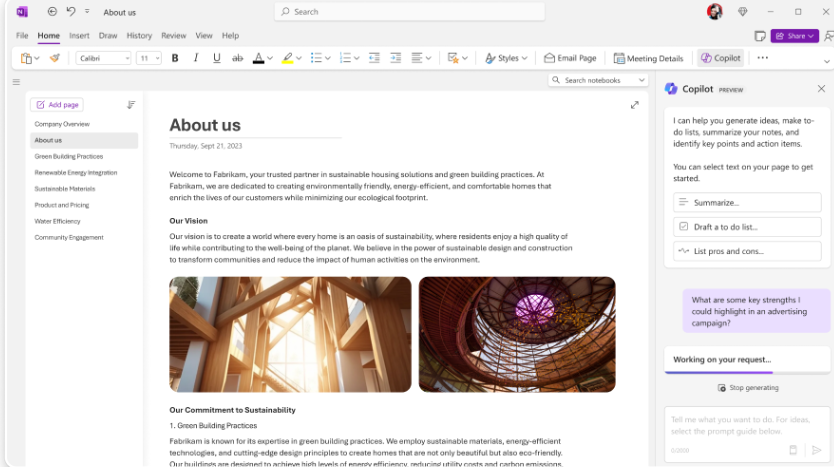The image size is (834, 467).
Task: Switch to the History tab
Action: pos(139,36)
